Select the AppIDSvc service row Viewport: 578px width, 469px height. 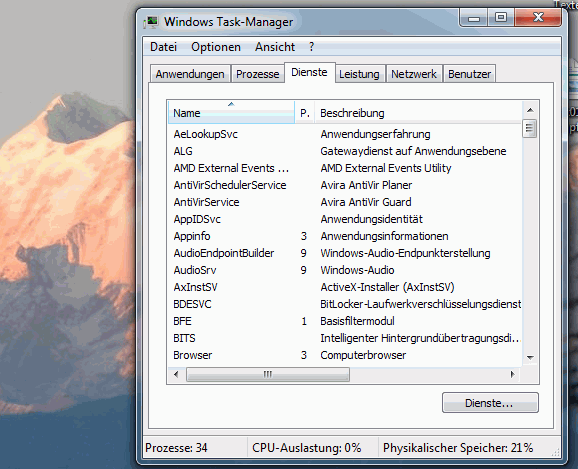pyautogui.click(x=345, y=219)
